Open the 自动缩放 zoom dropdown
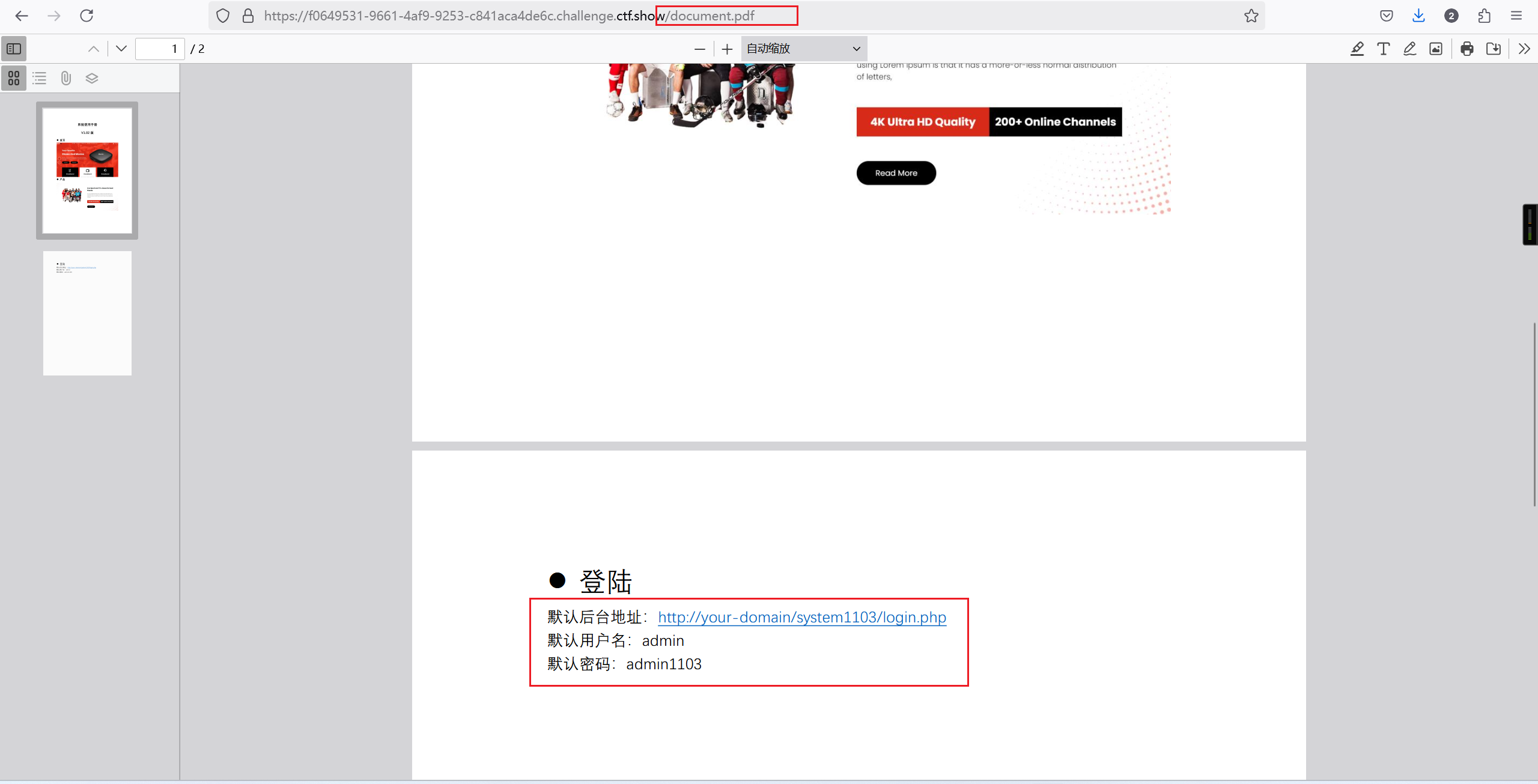This screenshot has width=1538, height=784. (x=803, y=49)
